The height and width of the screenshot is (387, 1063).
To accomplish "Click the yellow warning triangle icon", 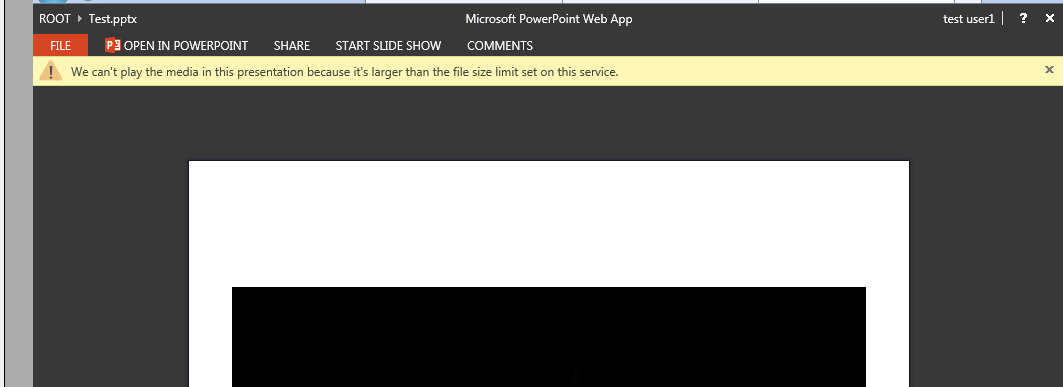I will pyautogui.click(x=50, y=70).
